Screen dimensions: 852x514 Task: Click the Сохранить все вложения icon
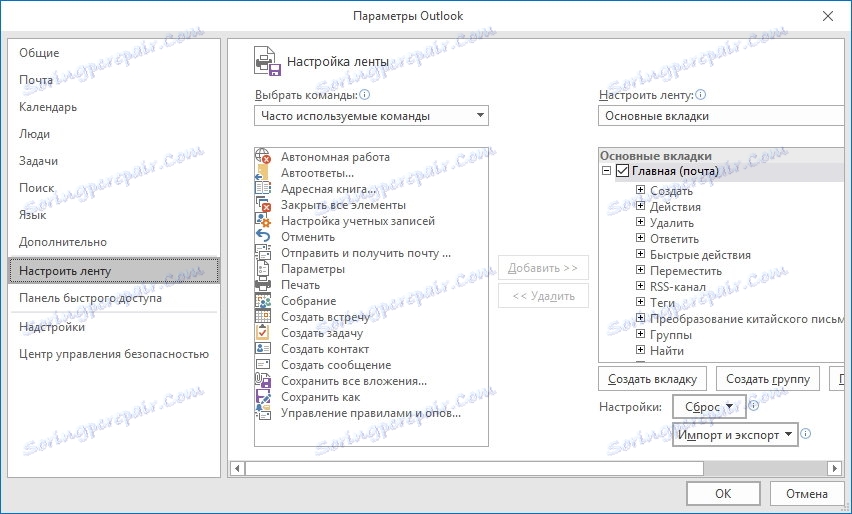(x=263, y=380)
